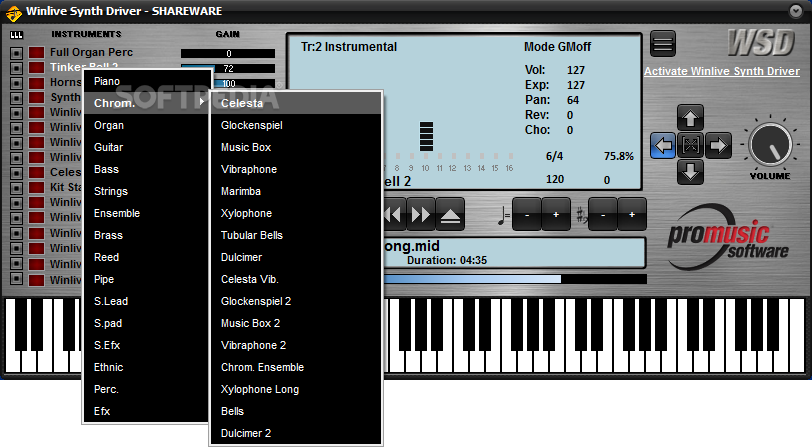The width and height of the screenshot is (812, 447).
Task: Select Piano category in menu
Action: click(x=146, y=81)
